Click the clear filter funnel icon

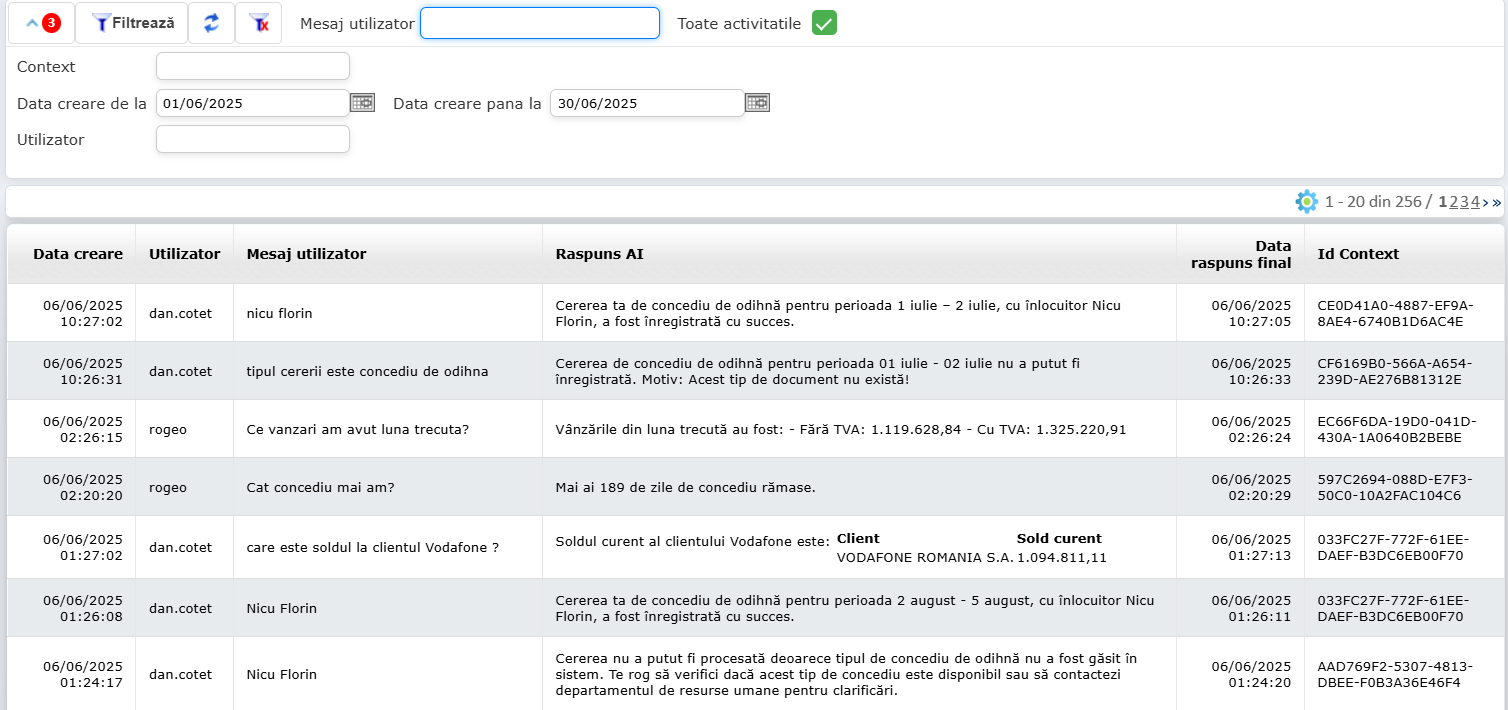[x=258, y=23]
